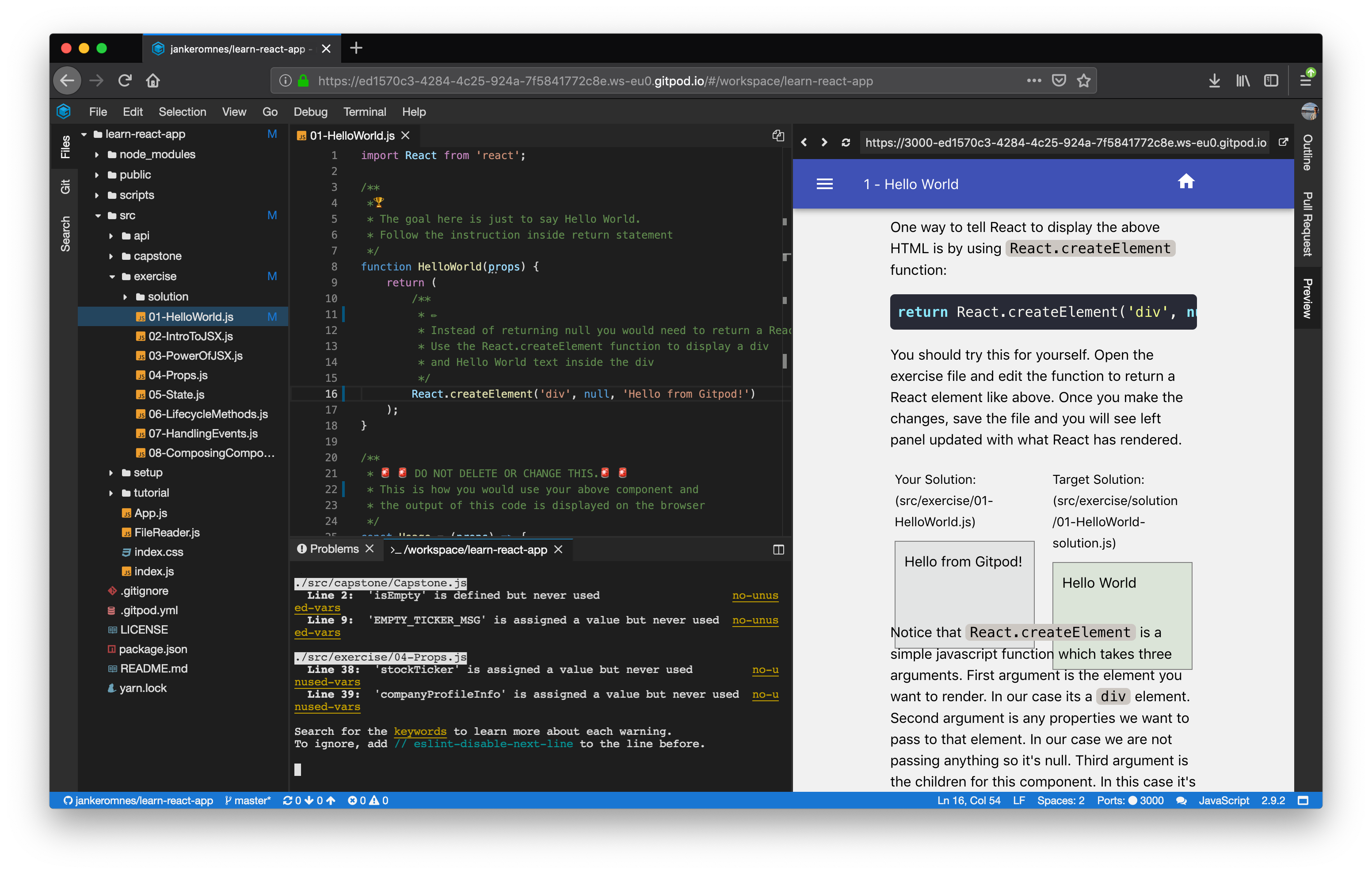The width and height of the screenshot is (1372, 874).
Task: Open Firefox library icon
Action: pos(1242,81)
